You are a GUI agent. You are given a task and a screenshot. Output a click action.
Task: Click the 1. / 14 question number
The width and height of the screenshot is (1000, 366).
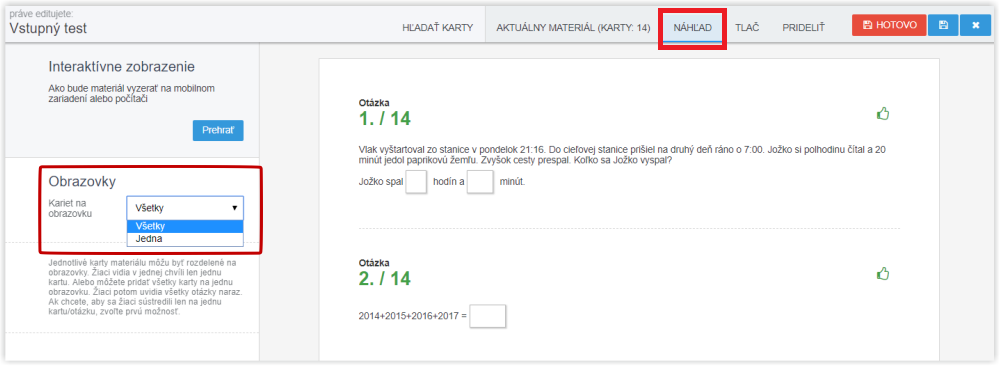click(385, 119)
